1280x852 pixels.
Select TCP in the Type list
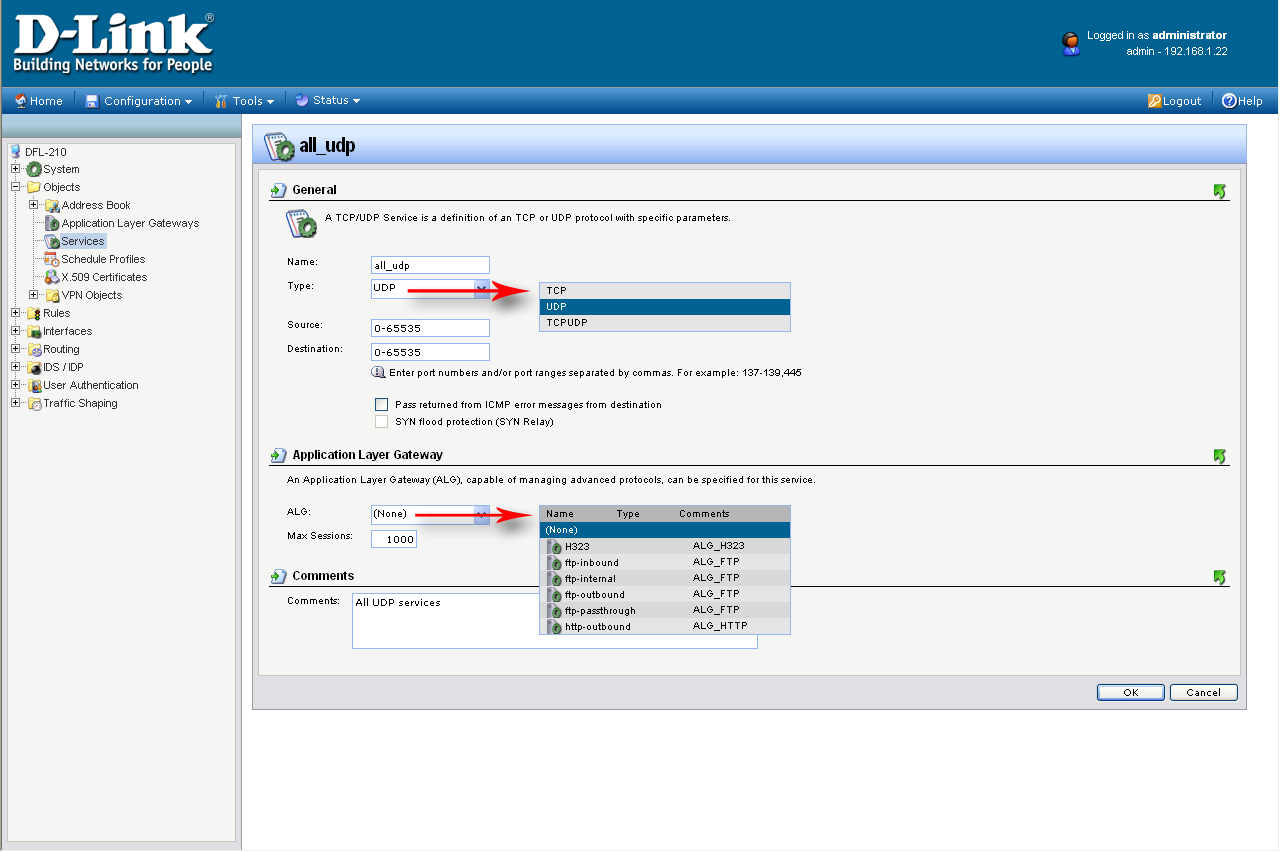665,291
